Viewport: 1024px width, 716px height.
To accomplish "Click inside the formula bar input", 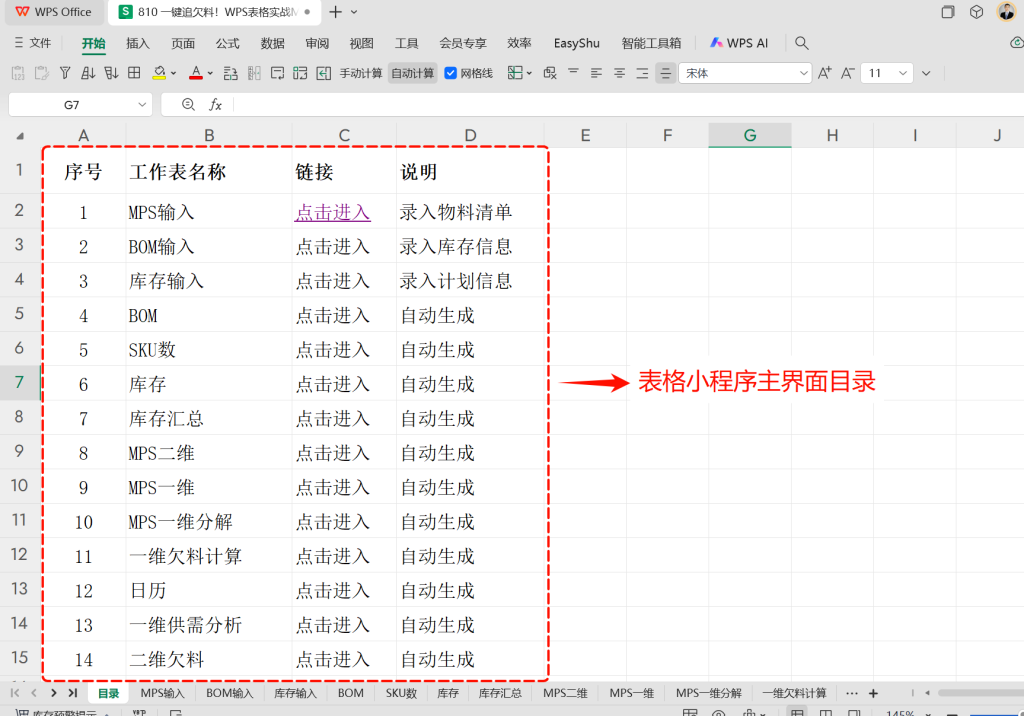I will pos(628,105).
